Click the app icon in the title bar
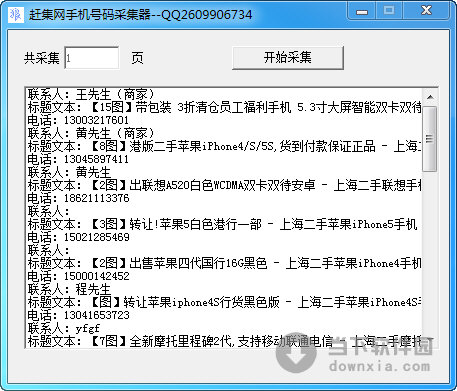457x391 pixels. (15, 14)
